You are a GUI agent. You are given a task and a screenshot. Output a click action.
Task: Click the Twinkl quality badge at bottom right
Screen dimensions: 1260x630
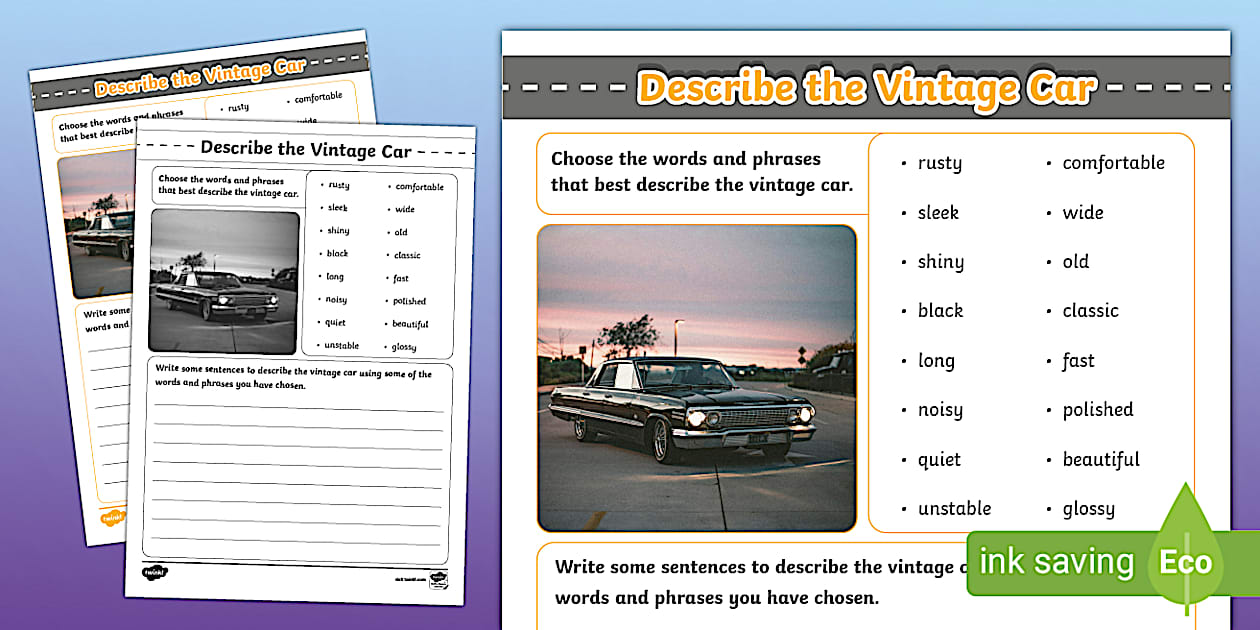pos(438,580)
